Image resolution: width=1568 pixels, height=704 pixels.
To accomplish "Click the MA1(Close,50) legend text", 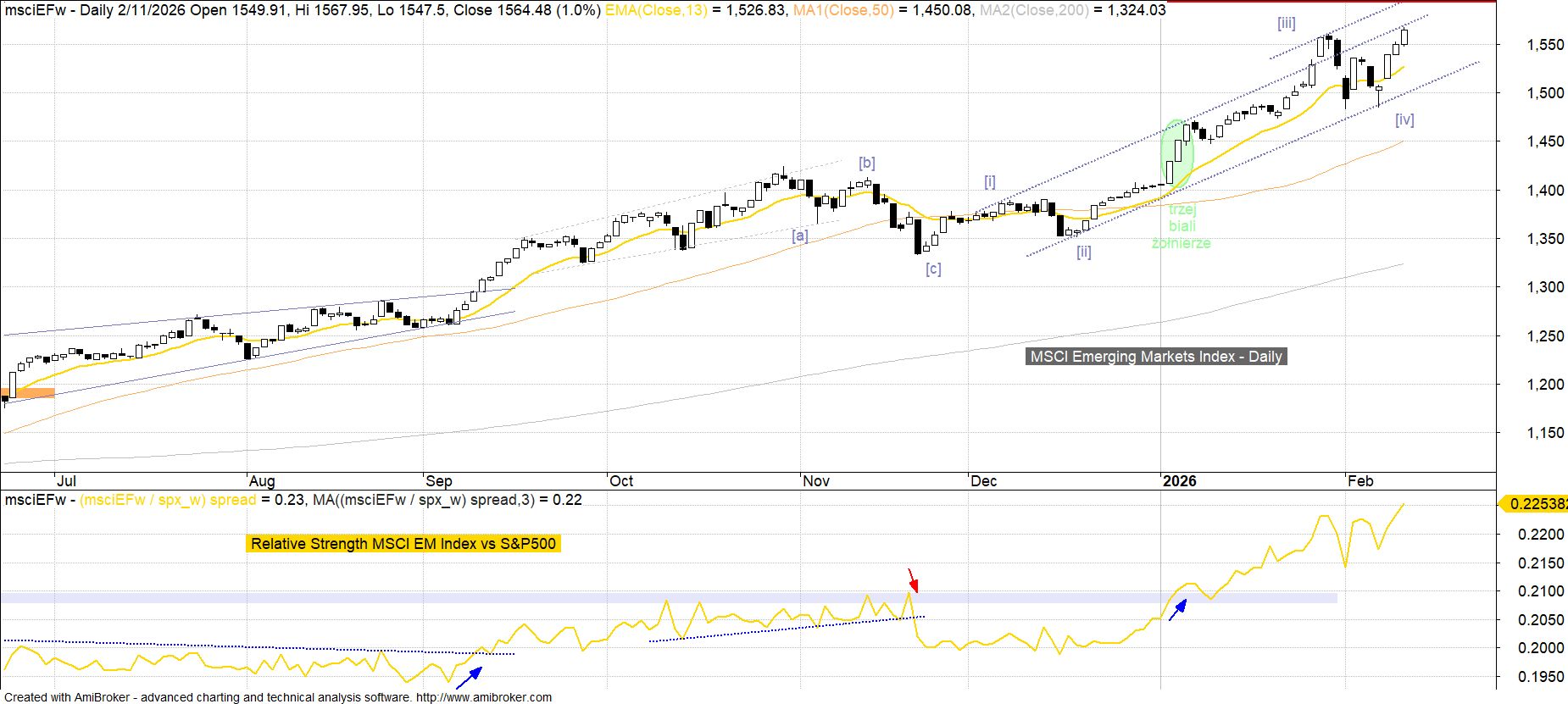I will click(842, 10).
